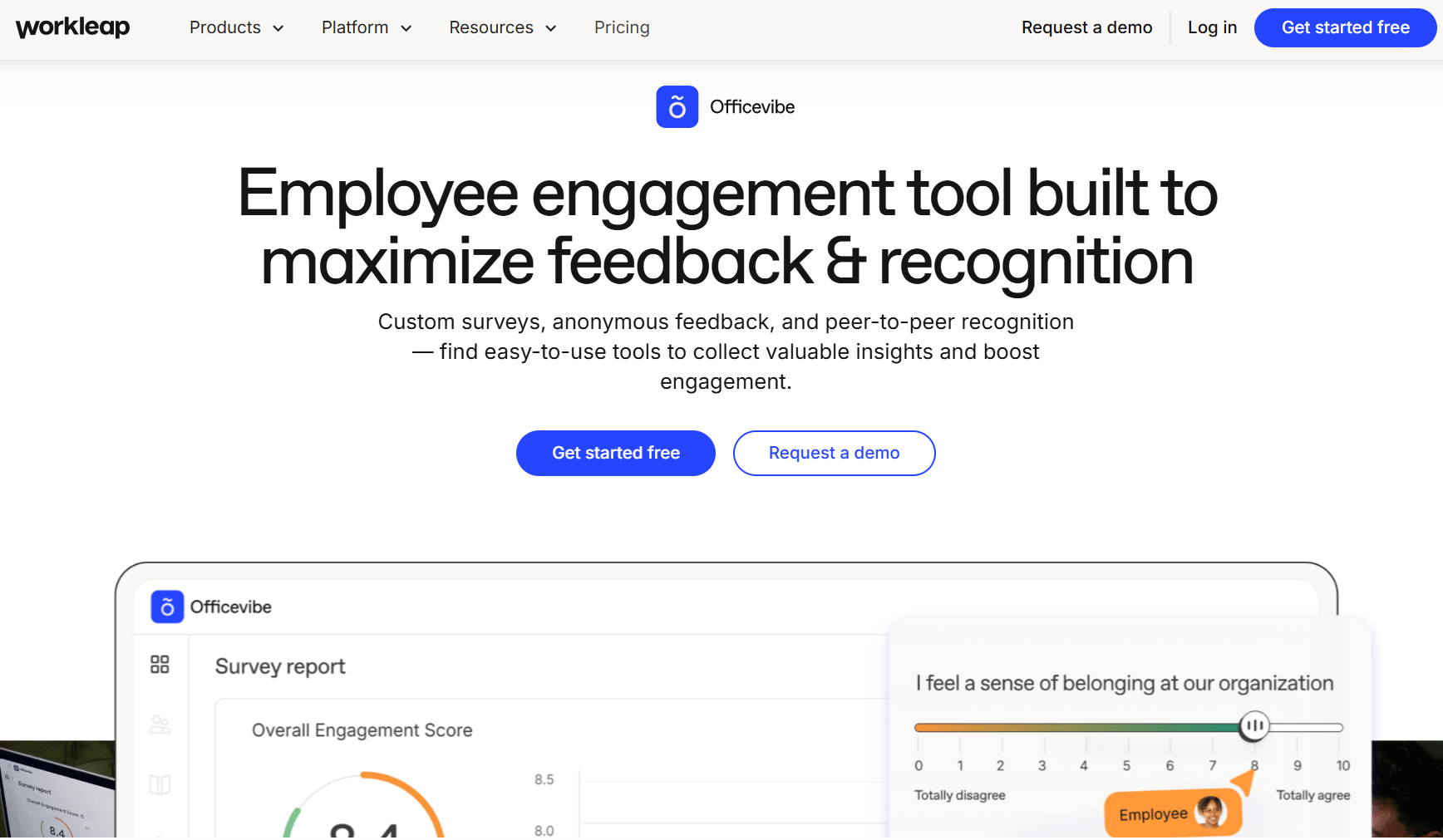This screenshot has height=840, width=1443.
Task: Click the Log in link
Action: (1212, 27)
